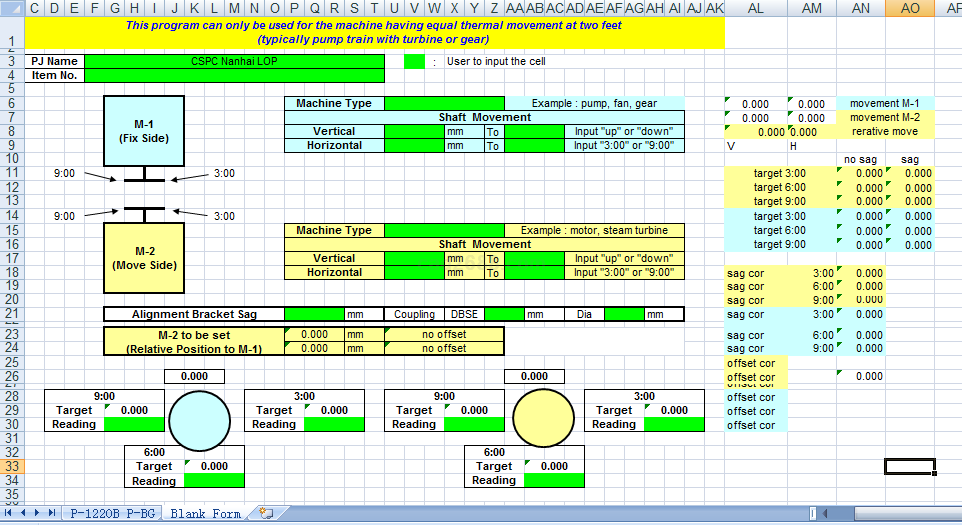
Task: Jump to last sheet using navigation arrow
Action: [52, 513]
